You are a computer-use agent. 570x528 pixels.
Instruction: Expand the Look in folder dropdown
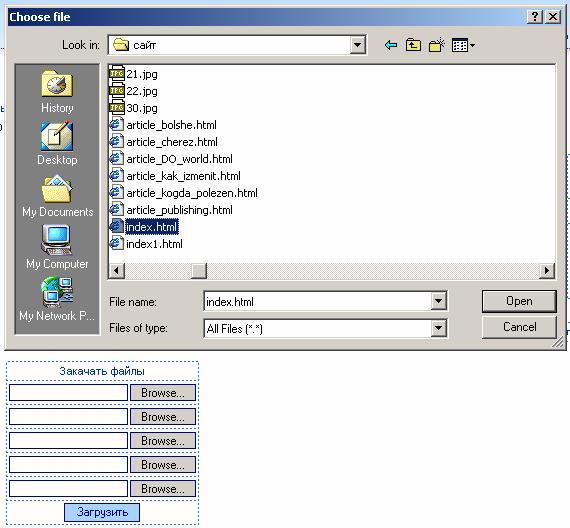358,45
